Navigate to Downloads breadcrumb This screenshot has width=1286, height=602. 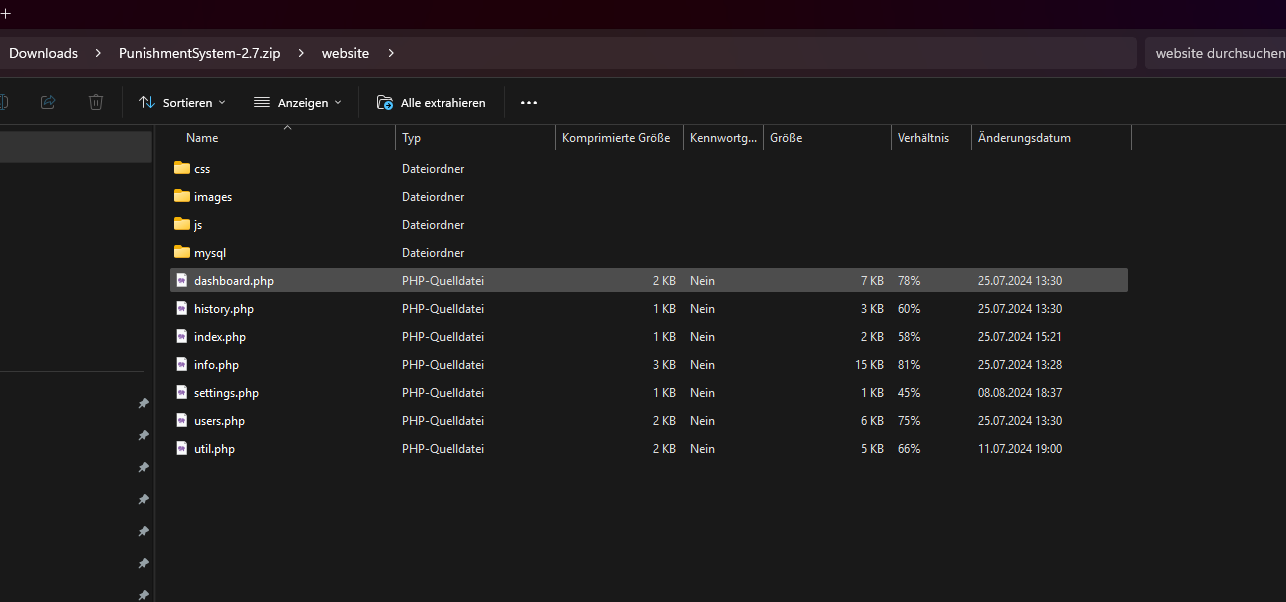tap(43, 53)
